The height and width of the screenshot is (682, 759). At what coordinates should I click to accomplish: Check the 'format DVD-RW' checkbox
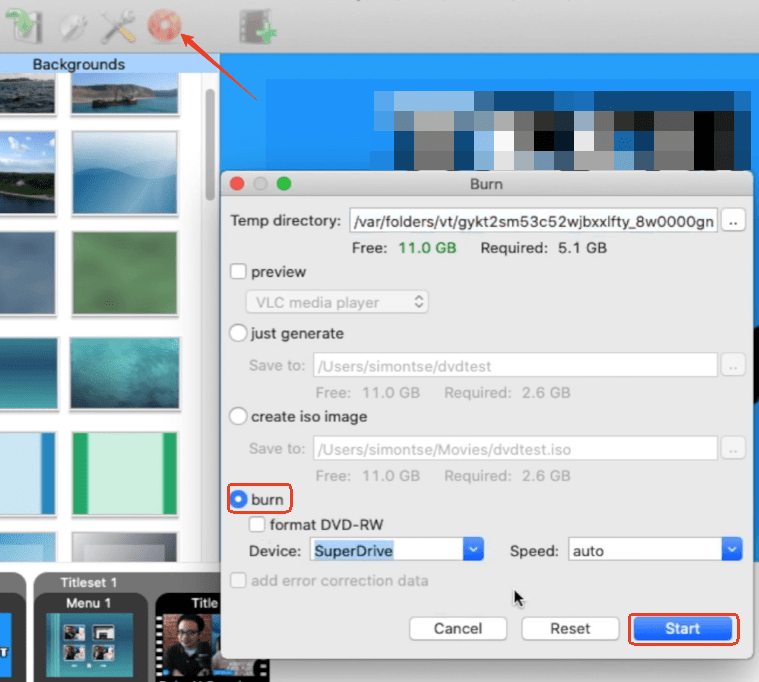click(257, 524)
